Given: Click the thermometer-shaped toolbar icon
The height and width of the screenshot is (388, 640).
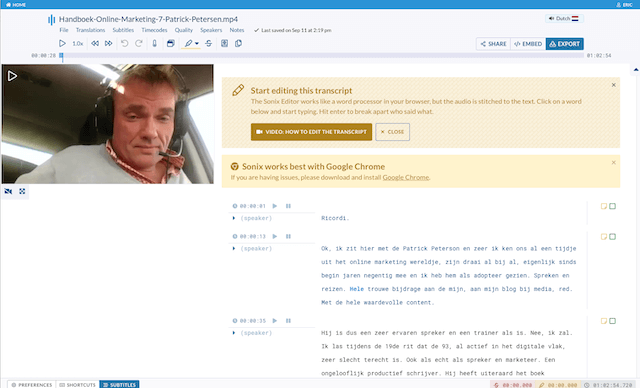Looking at the screenshot, I should [155, 43].
